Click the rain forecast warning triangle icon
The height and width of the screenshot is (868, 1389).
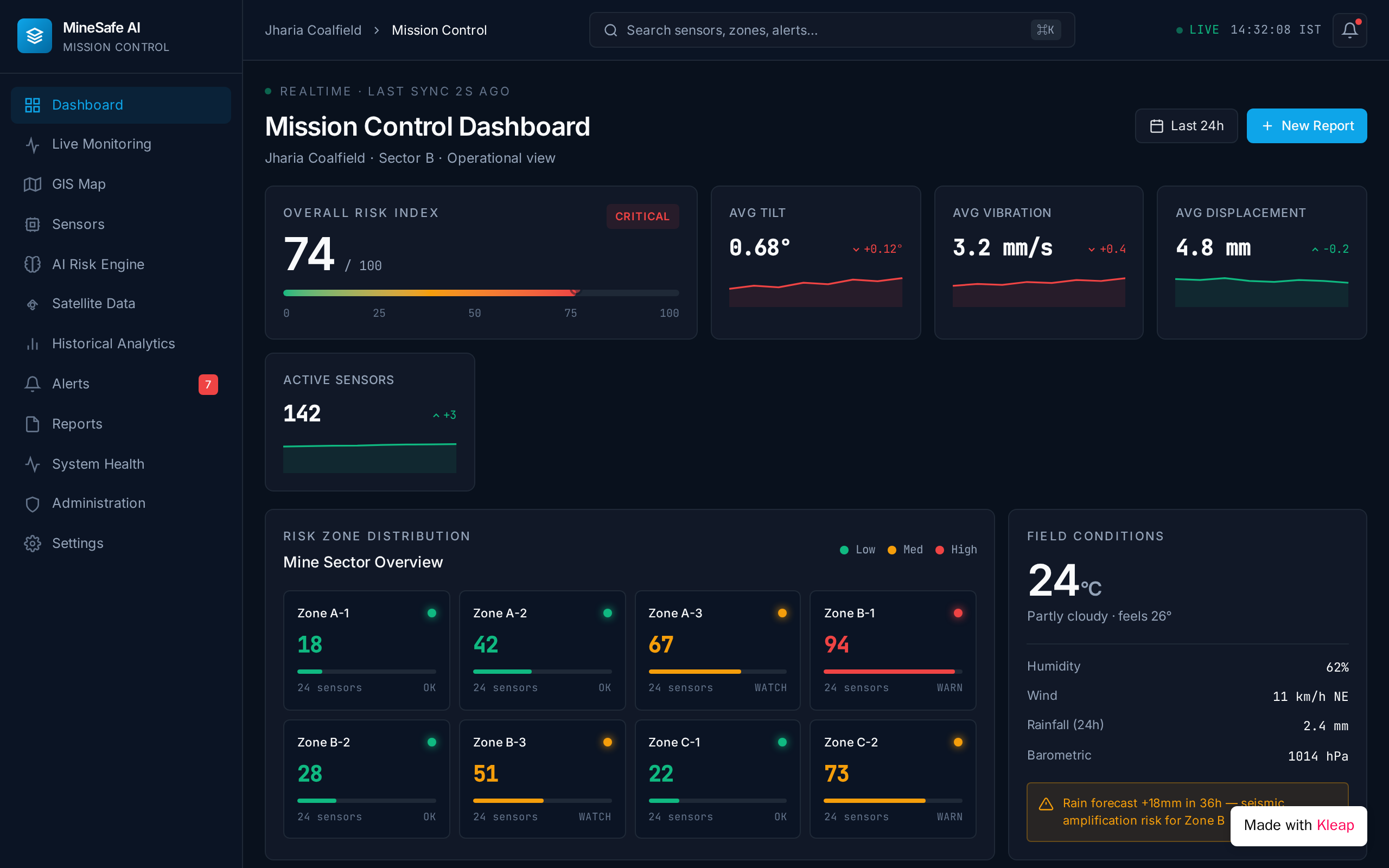coord(1046,803)
